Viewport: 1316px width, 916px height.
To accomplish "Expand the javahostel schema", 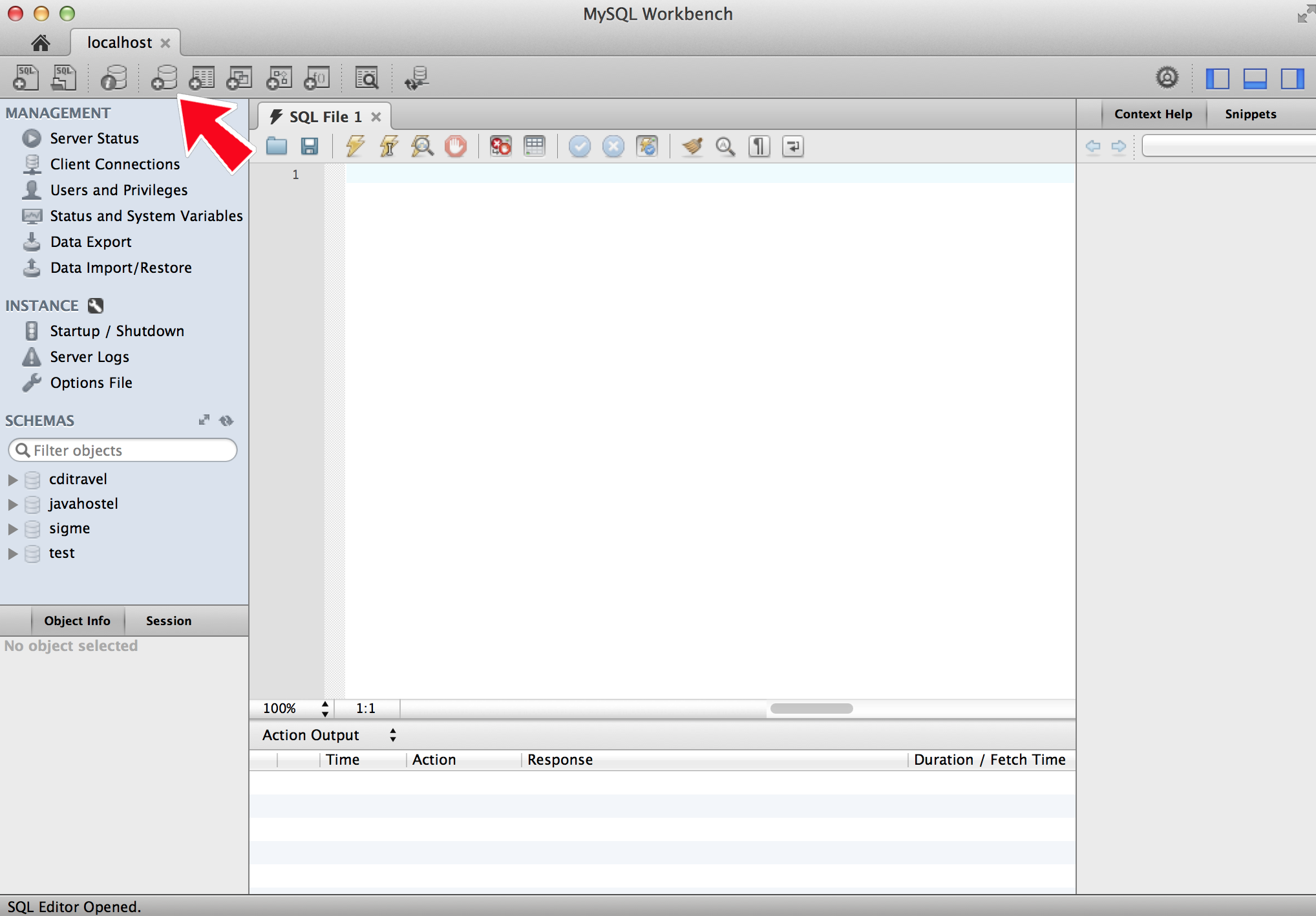I will point(12,504).
